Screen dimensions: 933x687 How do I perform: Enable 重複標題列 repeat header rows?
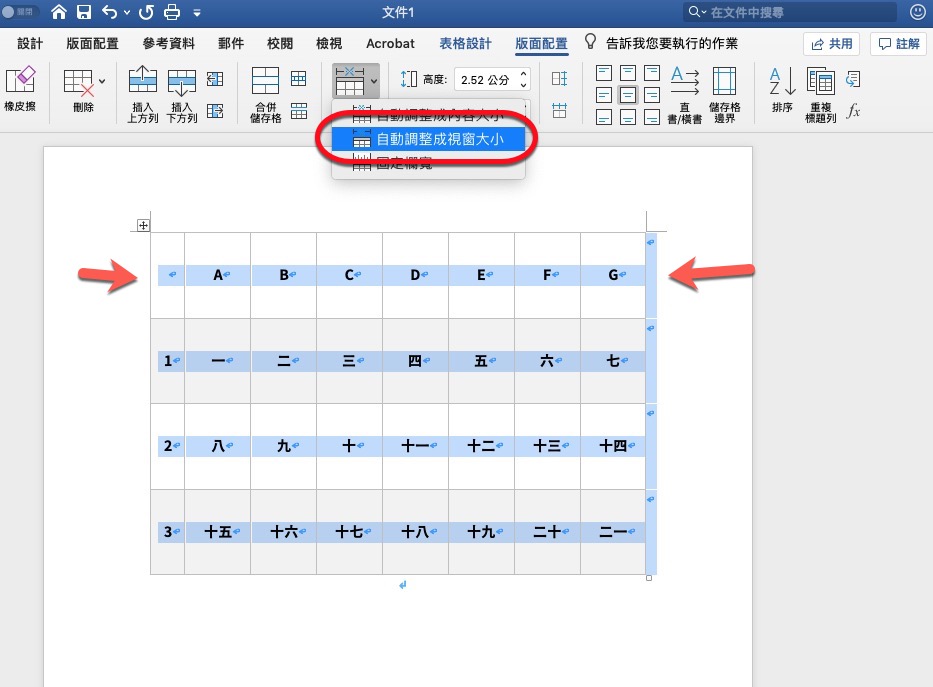tap(820, 90)
